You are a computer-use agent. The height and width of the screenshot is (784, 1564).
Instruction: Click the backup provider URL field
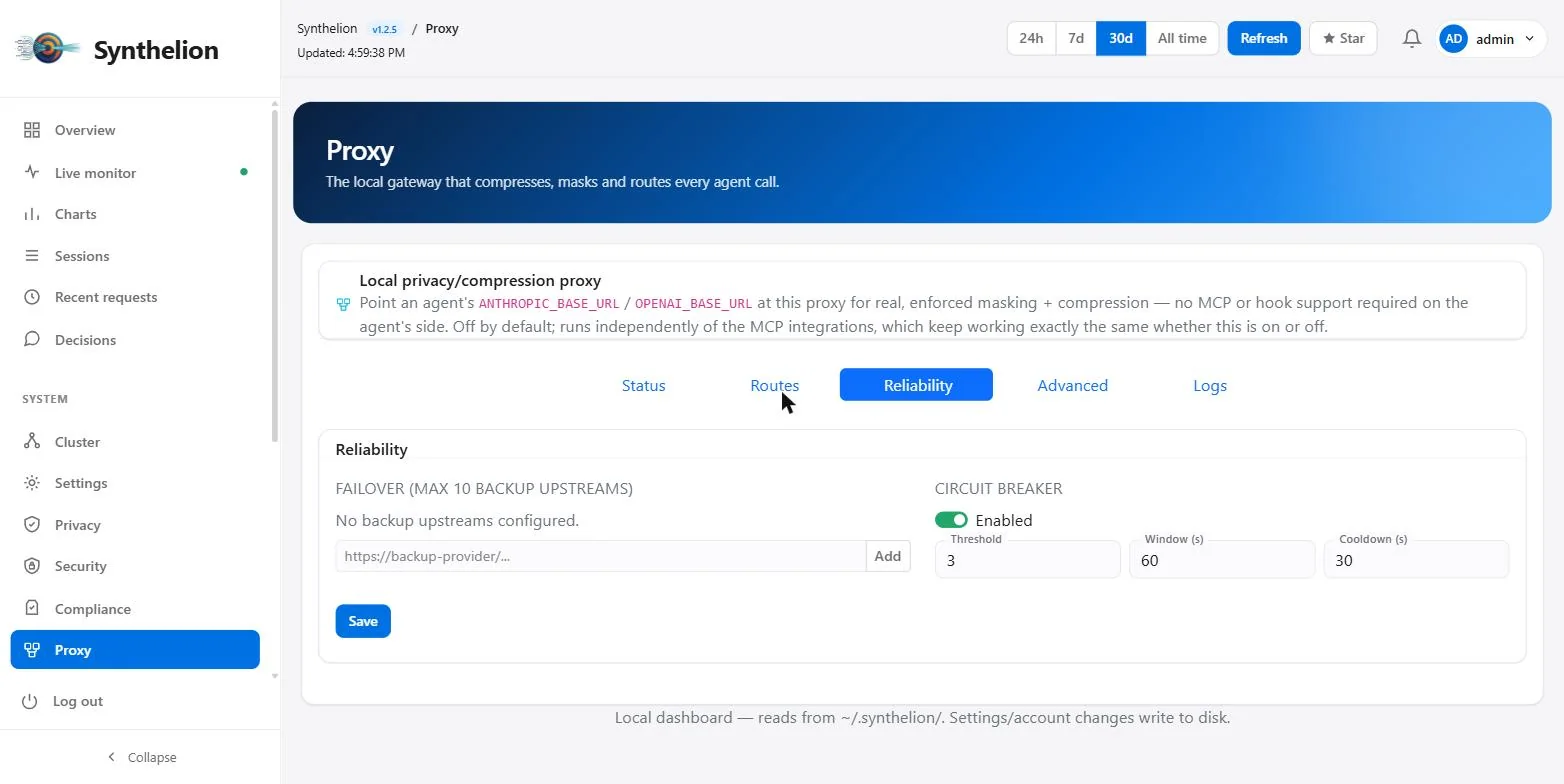tap(601, 556)
